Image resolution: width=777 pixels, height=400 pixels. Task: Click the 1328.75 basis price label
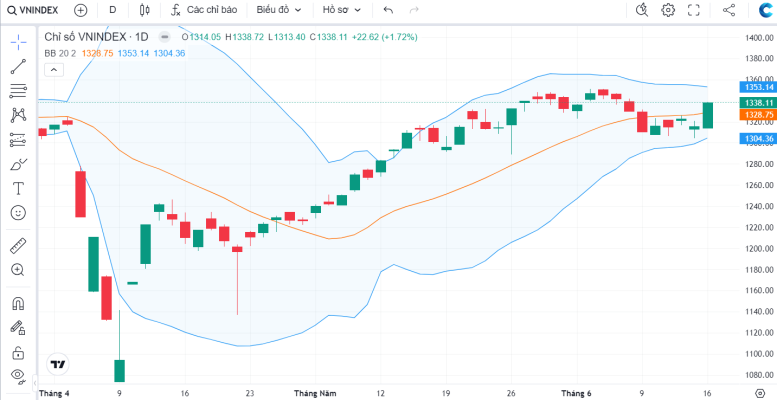pyautogui.click(x=757, y=114)
